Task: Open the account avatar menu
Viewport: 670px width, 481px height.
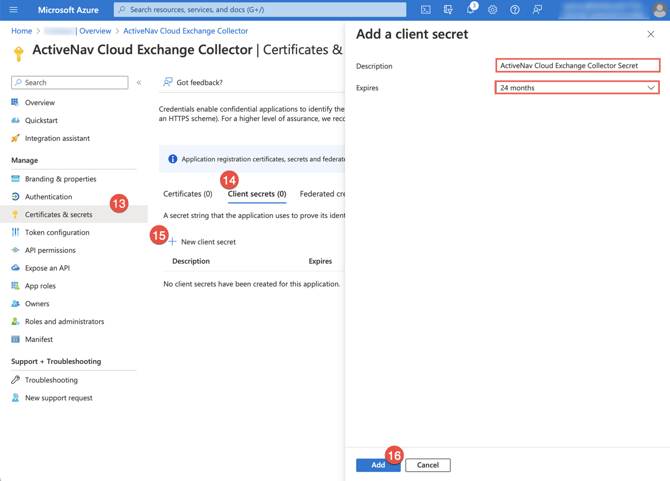Action: click(660, 9)
